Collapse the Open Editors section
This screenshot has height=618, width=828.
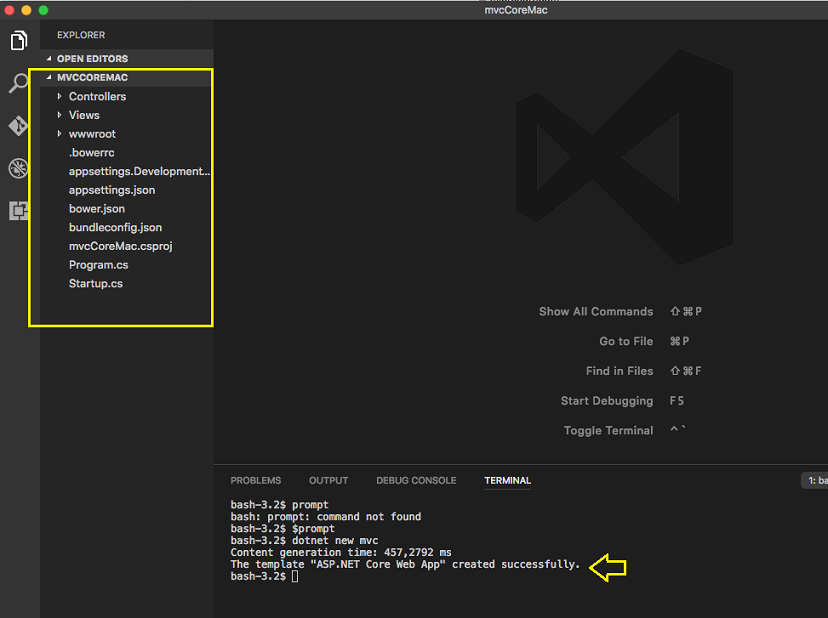[x=127, y=59]
